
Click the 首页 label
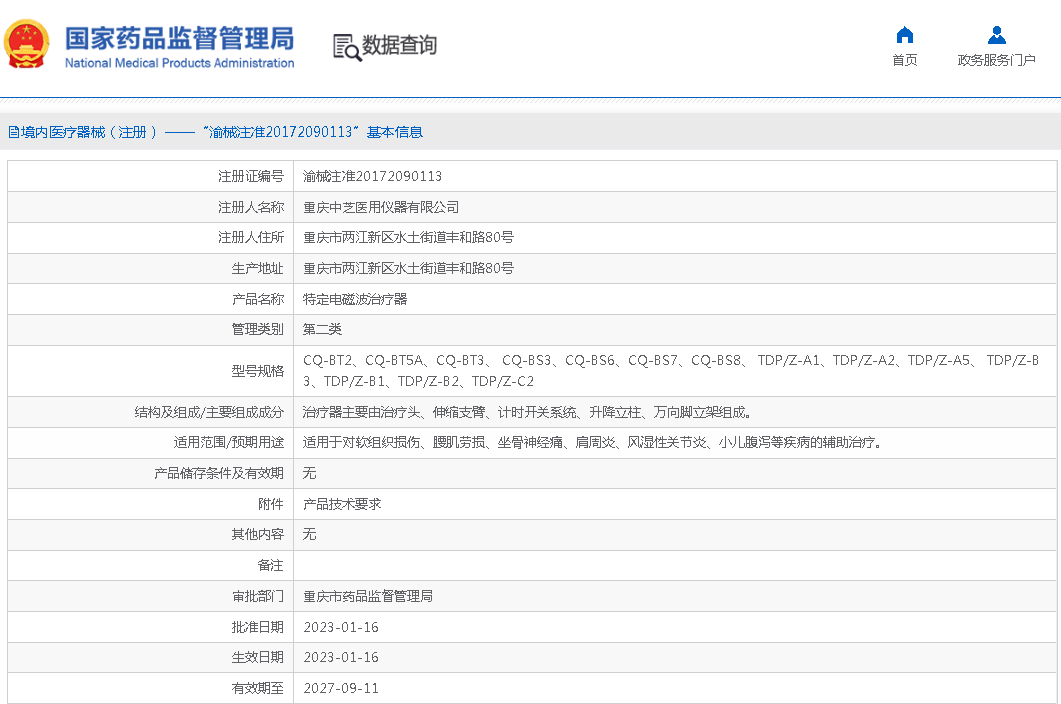[x=905, y=60]
